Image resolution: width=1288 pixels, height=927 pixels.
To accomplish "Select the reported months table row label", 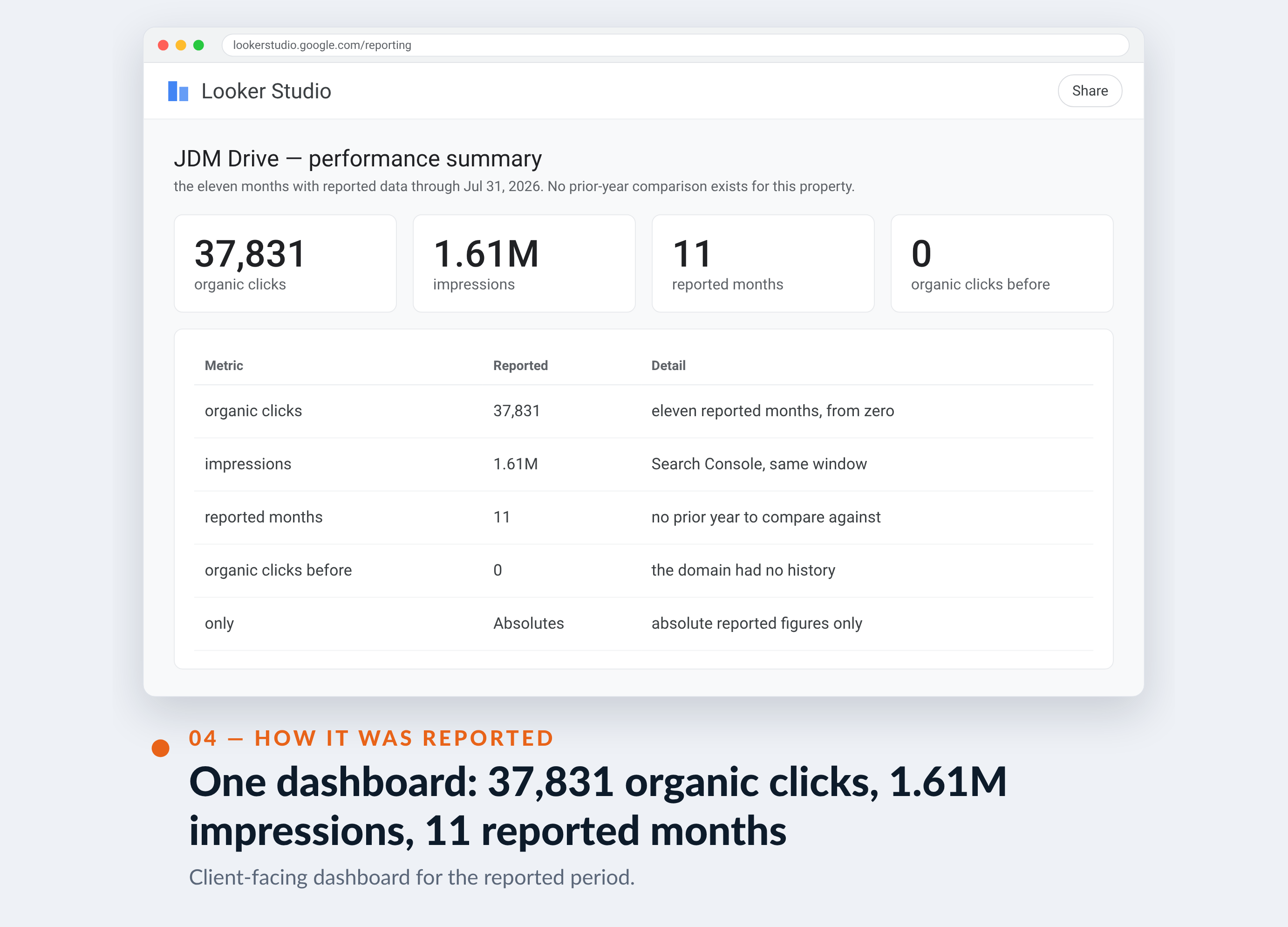I will tap(264, 517).
